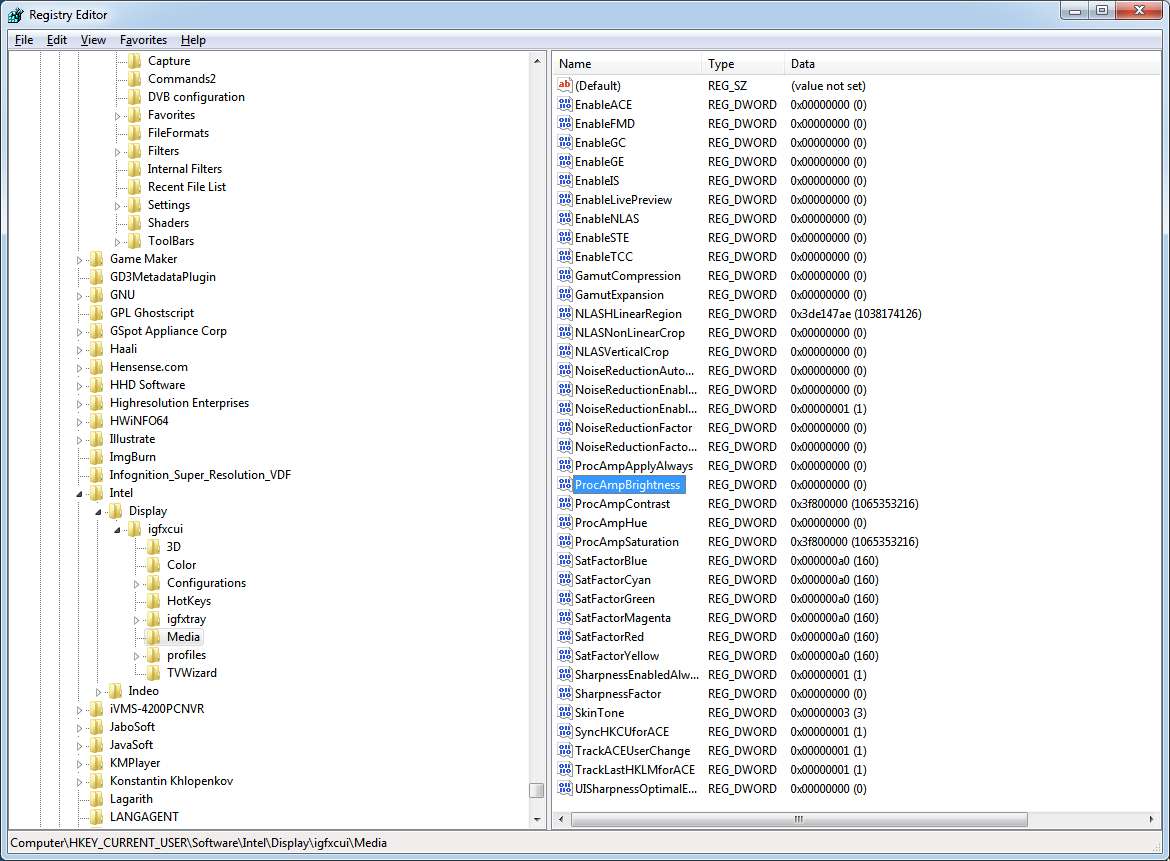
Task: Click the folder icon next to KMPlayer
Action: click(96, 763)
